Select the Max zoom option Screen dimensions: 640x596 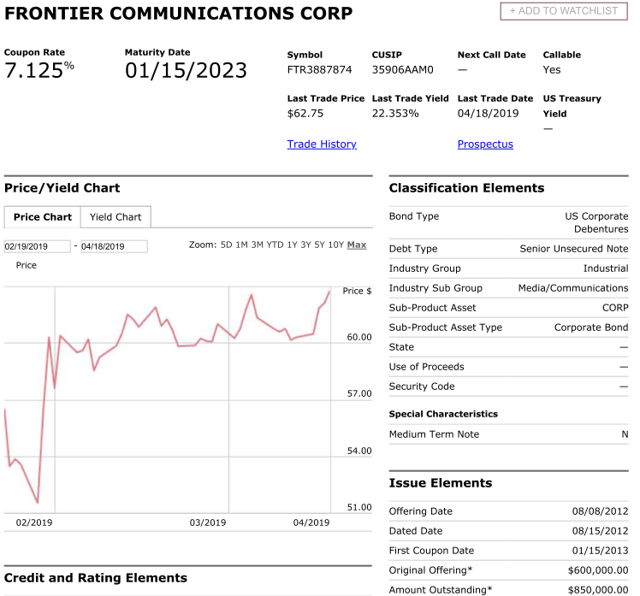coord(357,245)
